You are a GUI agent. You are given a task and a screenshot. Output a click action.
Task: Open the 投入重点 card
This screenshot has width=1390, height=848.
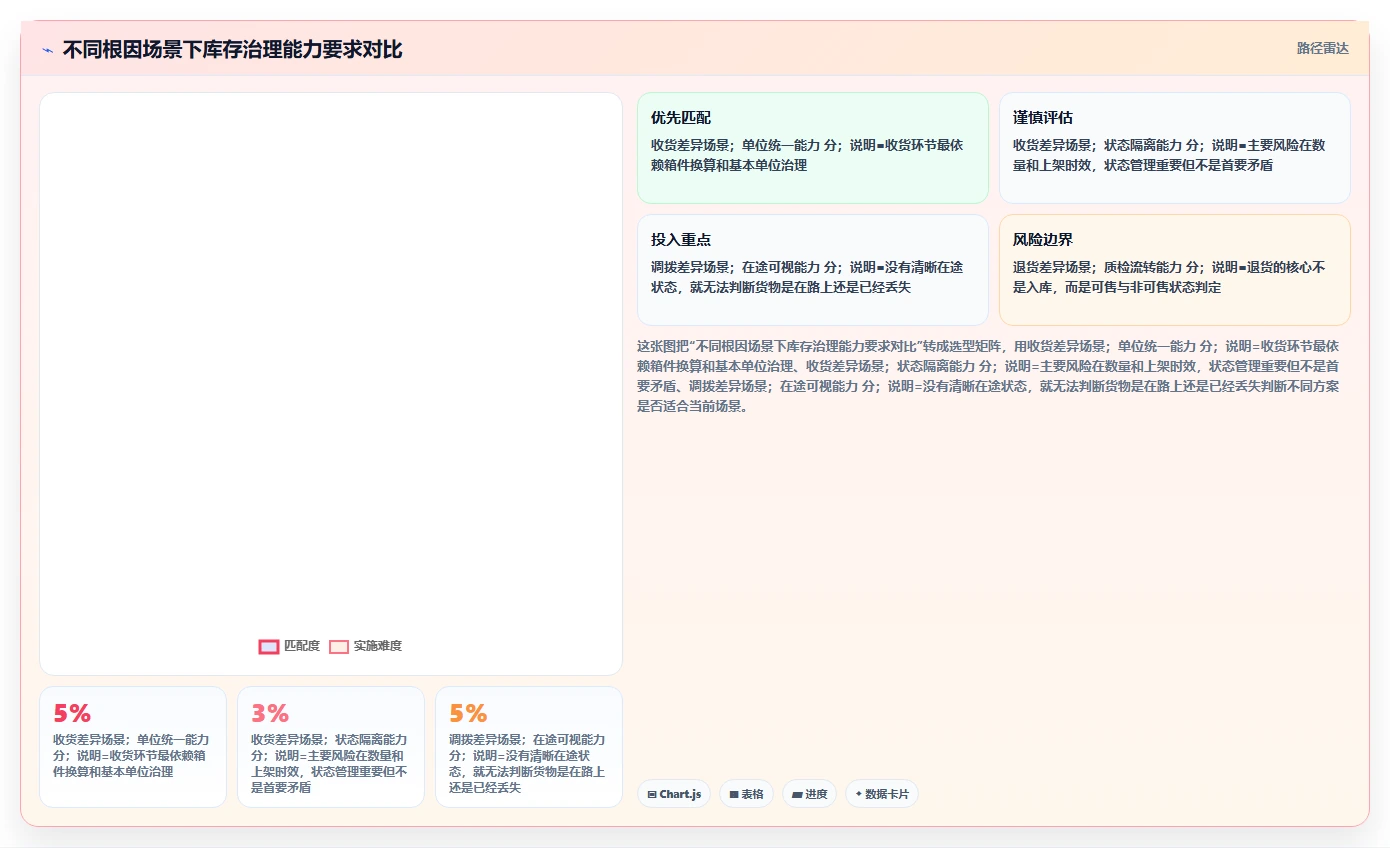point(812,270)
